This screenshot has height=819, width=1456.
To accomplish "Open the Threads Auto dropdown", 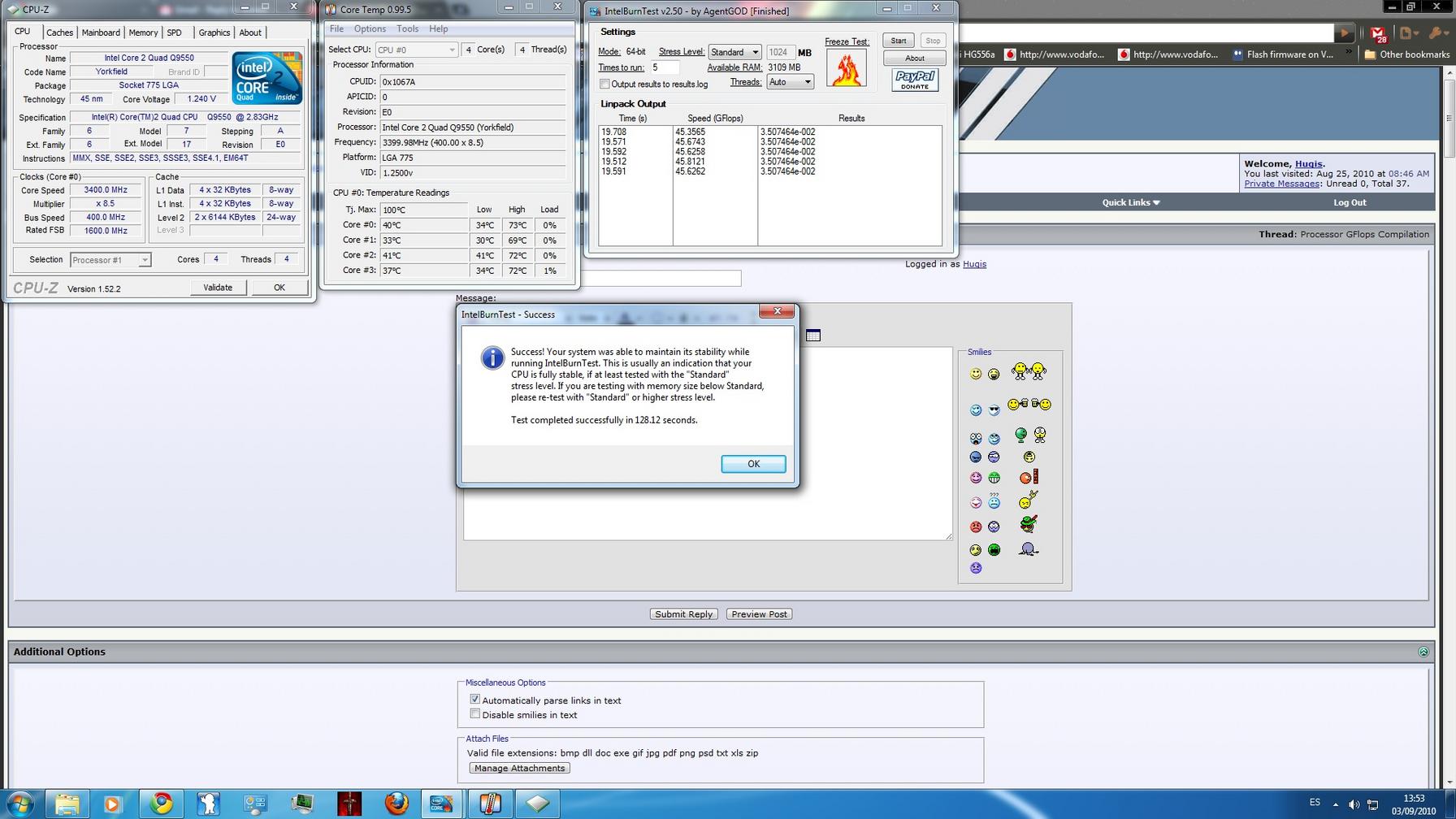I will point(790,82).
